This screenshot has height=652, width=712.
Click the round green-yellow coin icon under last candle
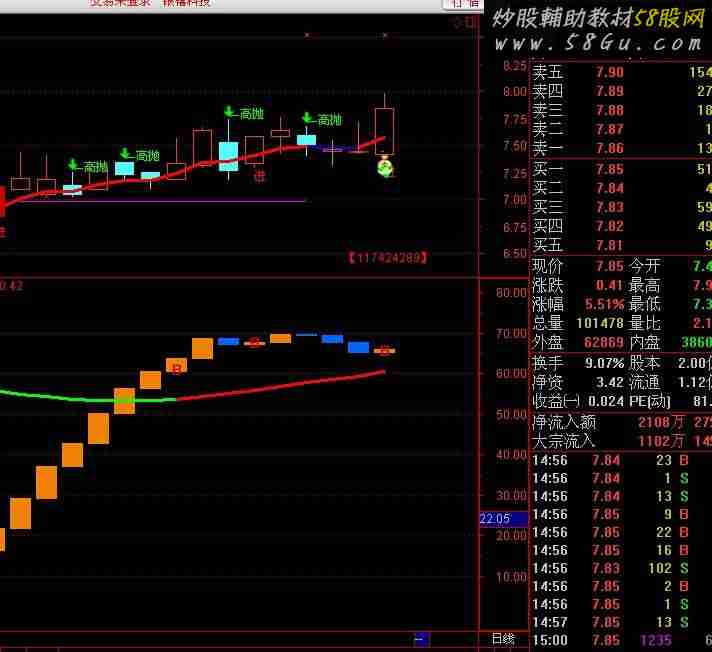(385, 167)
